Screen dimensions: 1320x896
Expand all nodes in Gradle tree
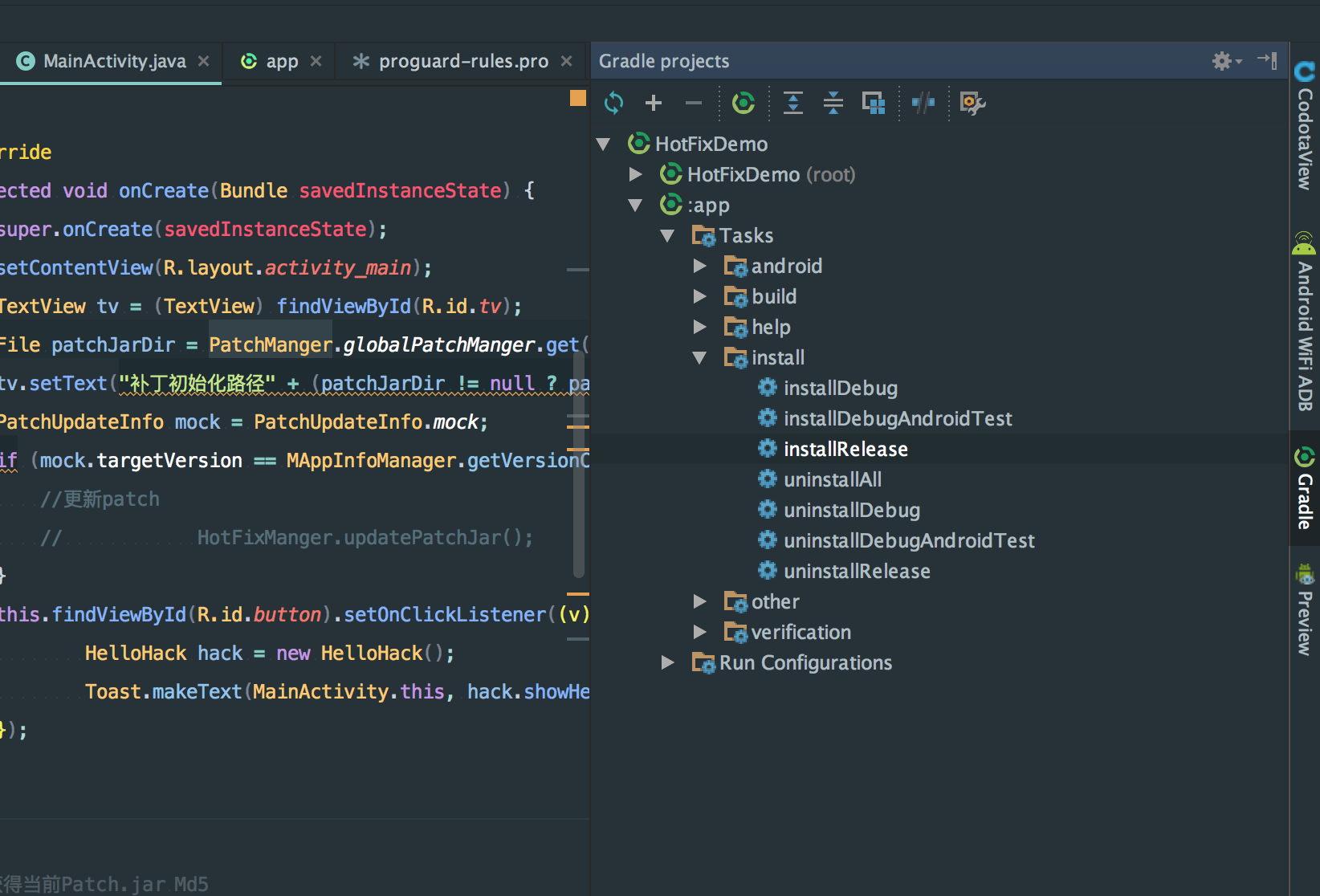[793, 103]
